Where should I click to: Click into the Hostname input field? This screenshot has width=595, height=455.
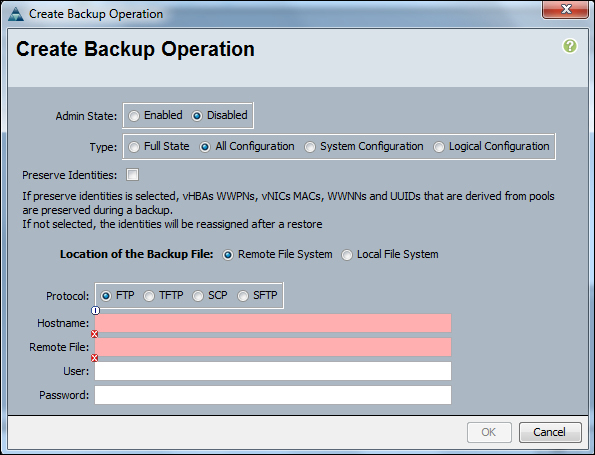273,323
